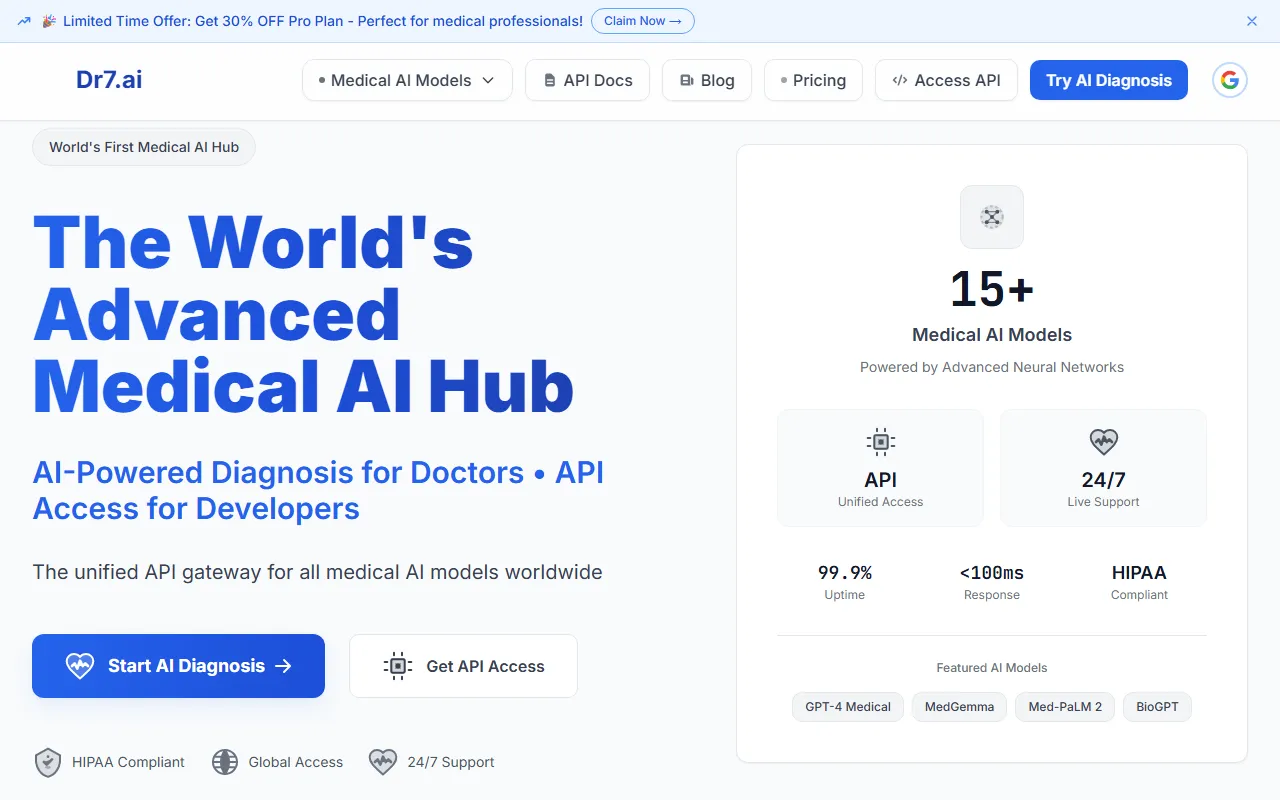Click Claim Now in the offer banner
The width and height of the screenshot is (1280, 800).
coord(642,21)
